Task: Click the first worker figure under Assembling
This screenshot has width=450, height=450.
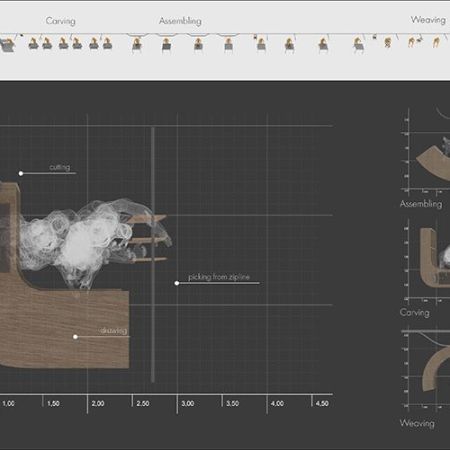Action: (x=136, y=44)
